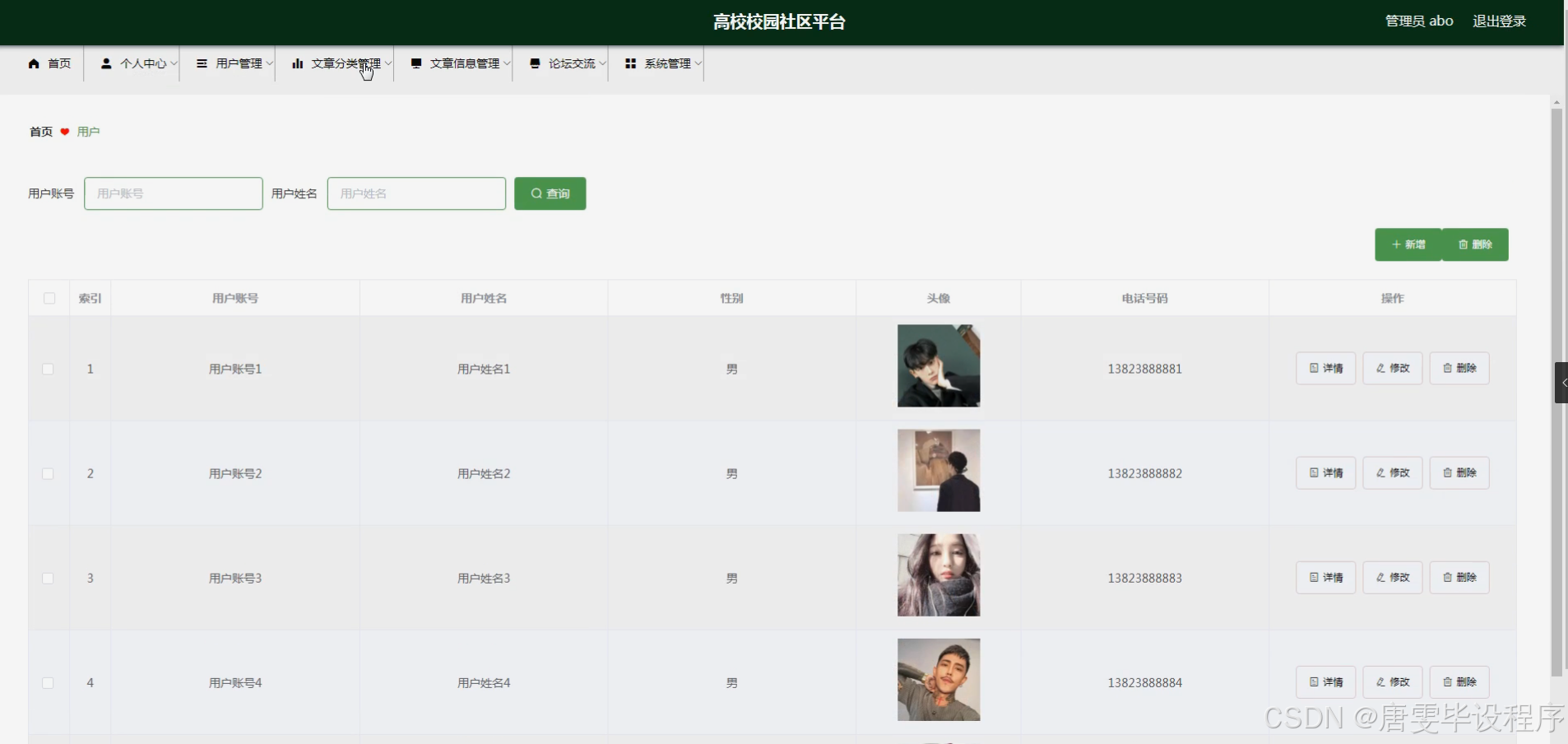Click the trash icon in row 2 删除 button
This screenshot has width=1568, height=744.
1447,472
